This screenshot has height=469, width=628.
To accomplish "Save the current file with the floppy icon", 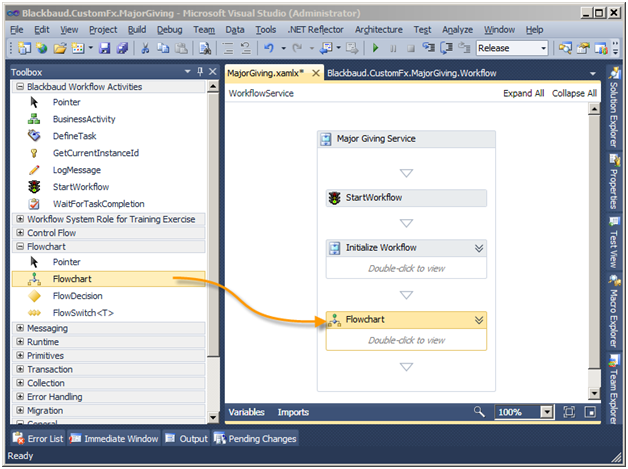I will coord(105,48).
